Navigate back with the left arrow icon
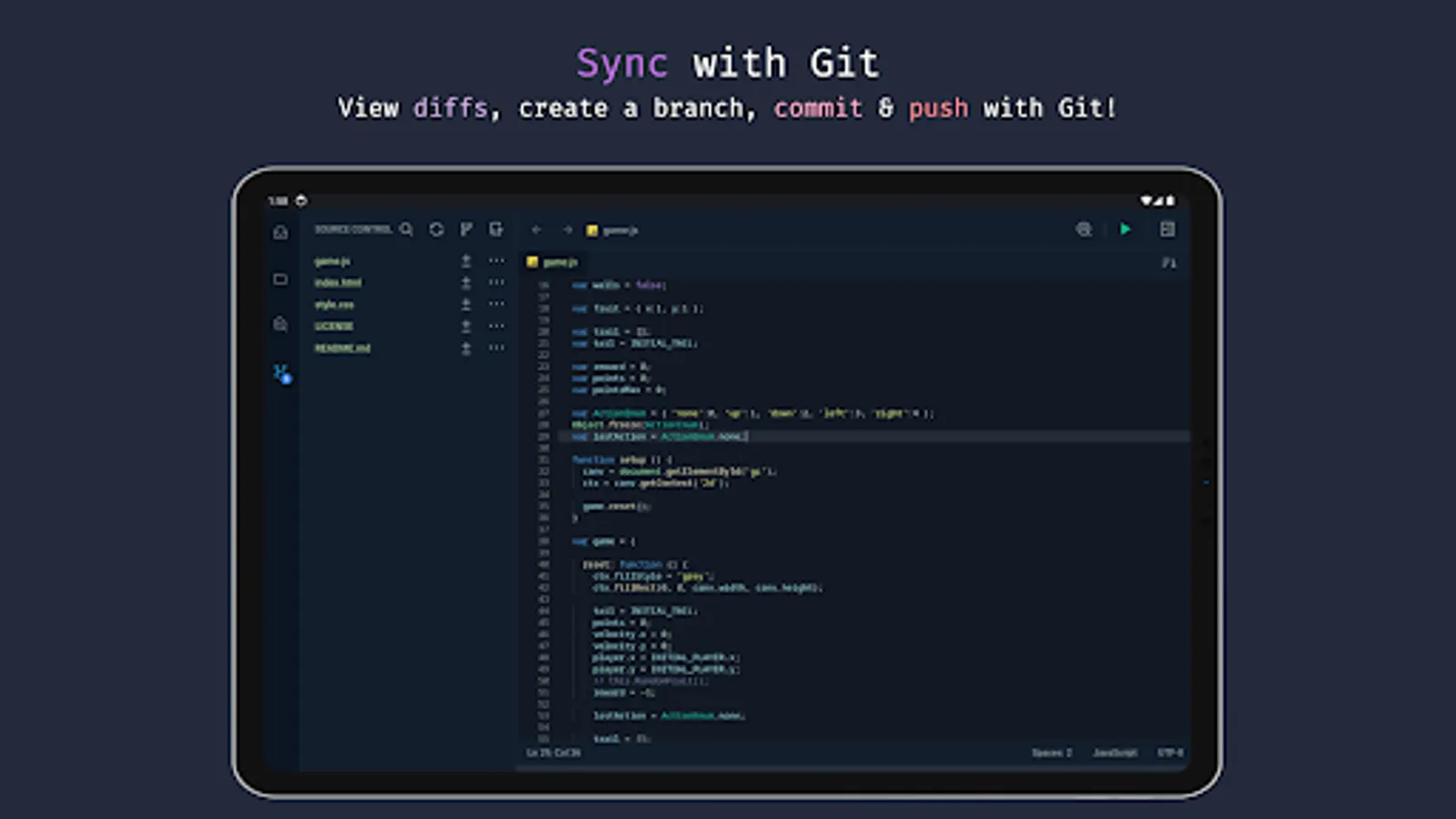Image resolution: width=1456 pixels, height=819 pixels. [x=536, y=229]
